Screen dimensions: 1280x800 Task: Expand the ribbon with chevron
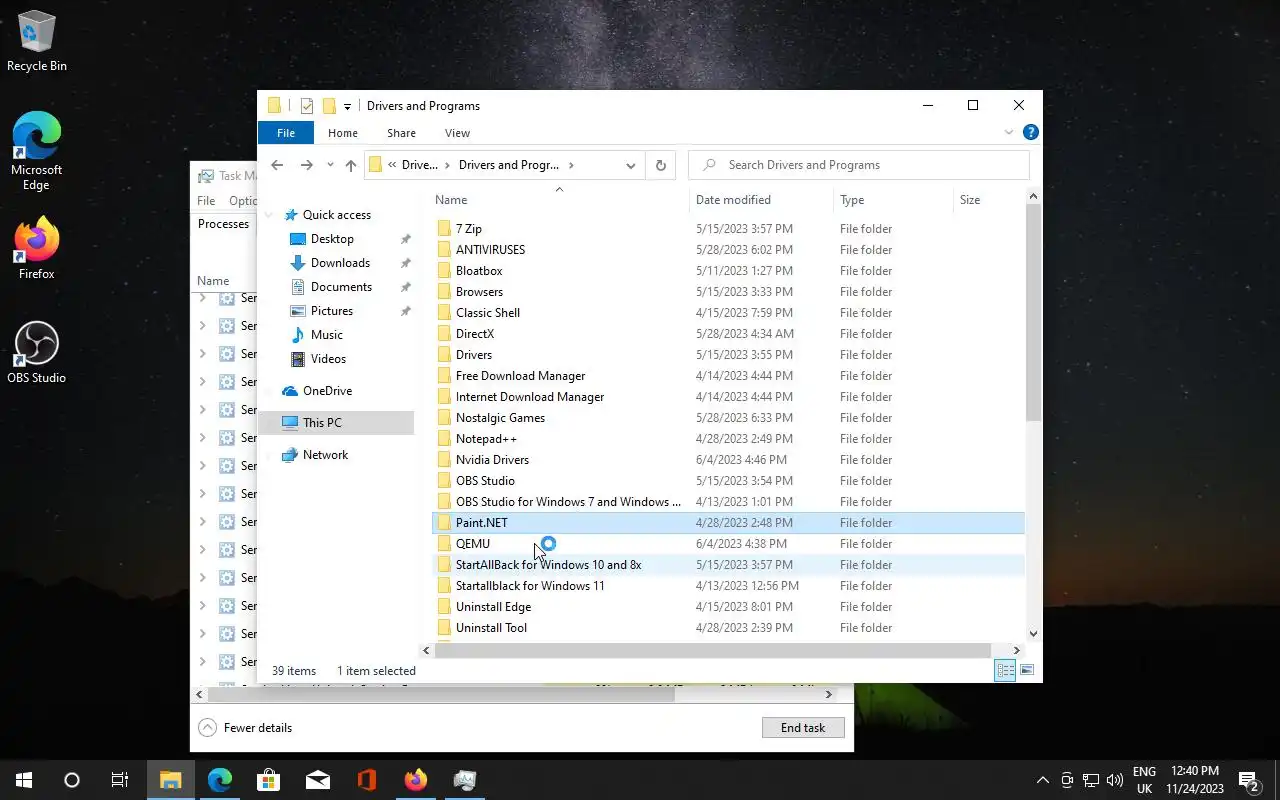[1009, 132]
